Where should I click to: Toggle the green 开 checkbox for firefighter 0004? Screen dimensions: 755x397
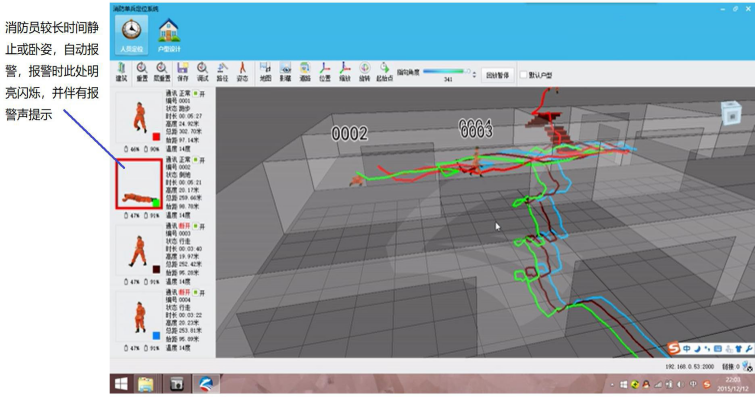pos(196,292)
